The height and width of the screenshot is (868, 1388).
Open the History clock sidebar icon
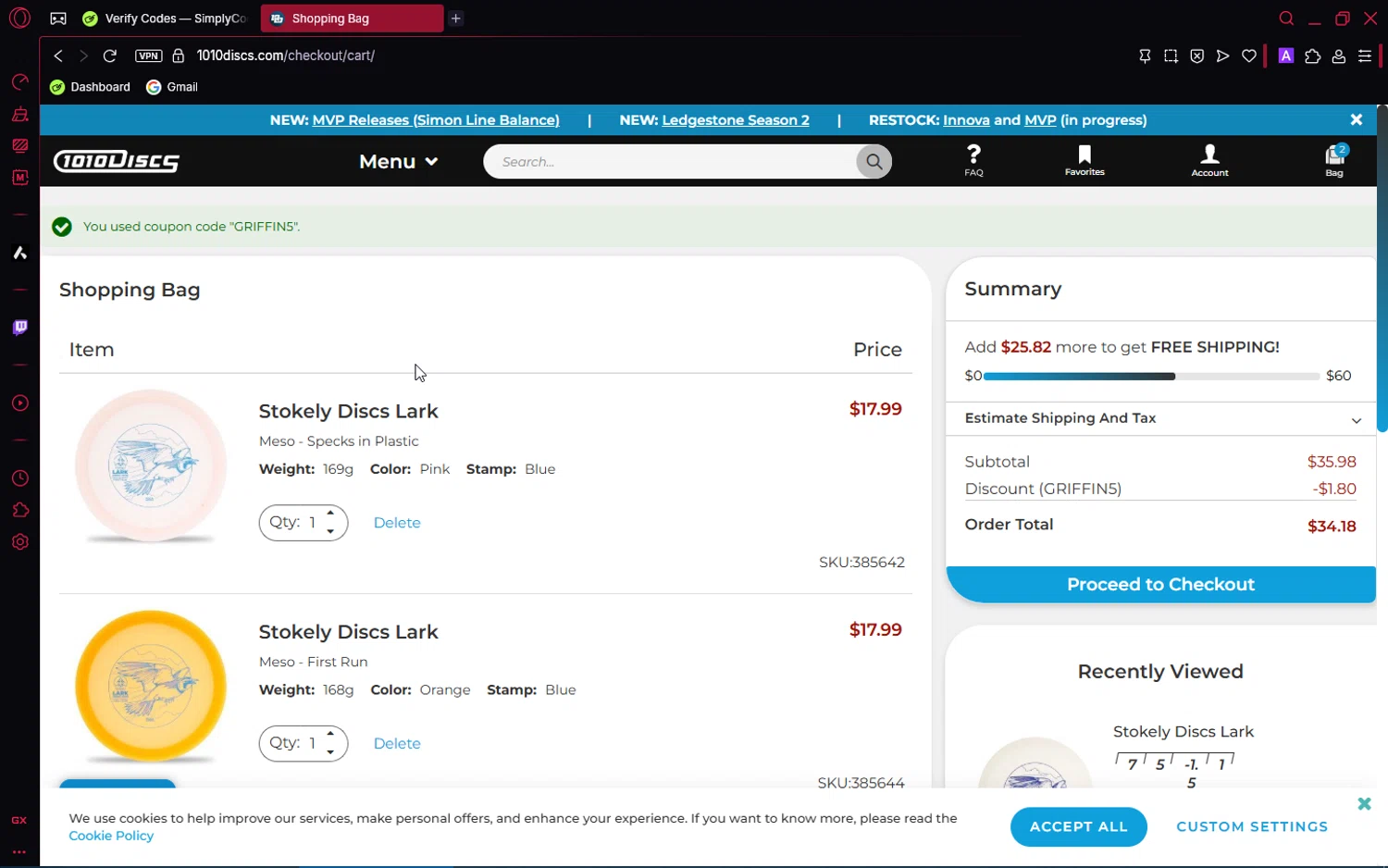[19, 478]
